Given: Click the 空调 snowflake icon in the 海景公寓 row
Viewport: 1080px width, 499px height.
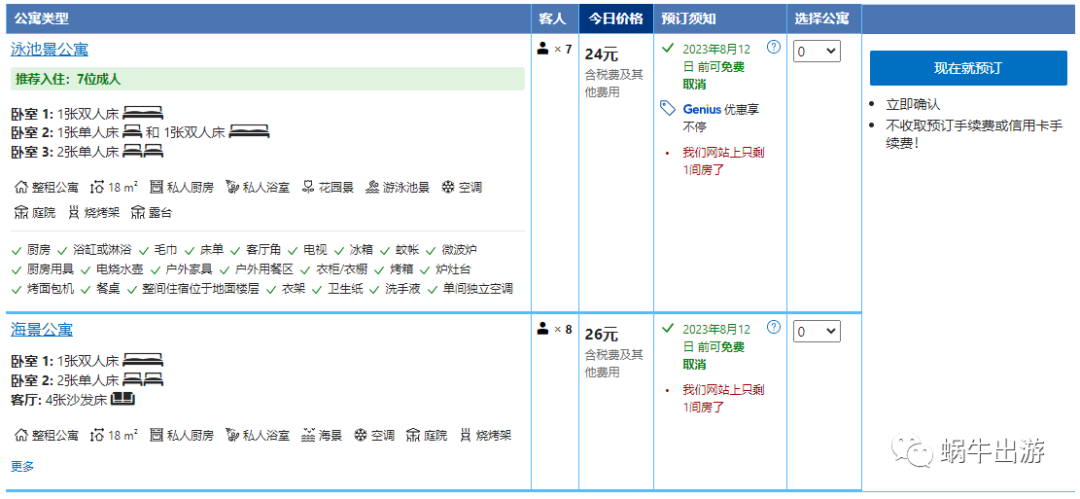Looking at the screenshot, I should click(360, 436).
